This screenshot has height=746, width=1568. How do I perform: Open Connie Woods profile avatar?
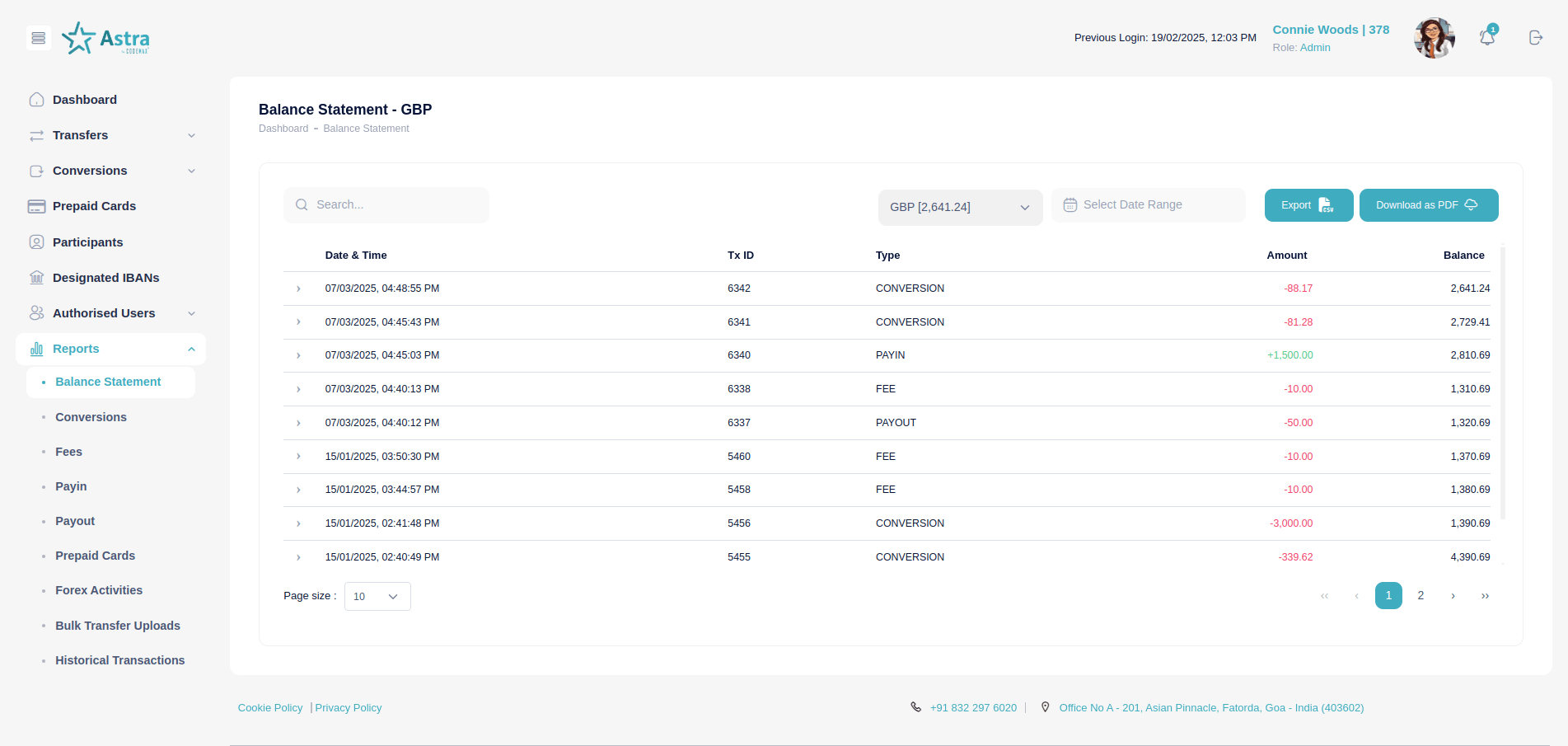[x=1434, y=38]
